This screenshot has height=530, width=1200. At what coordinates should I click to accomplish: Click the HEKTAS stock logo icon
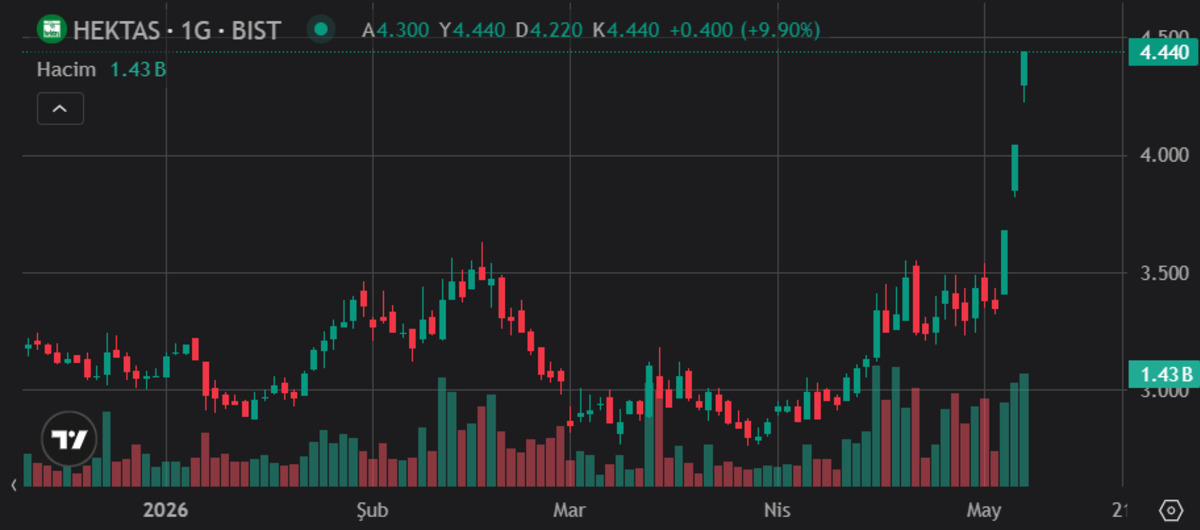point(51,30)
